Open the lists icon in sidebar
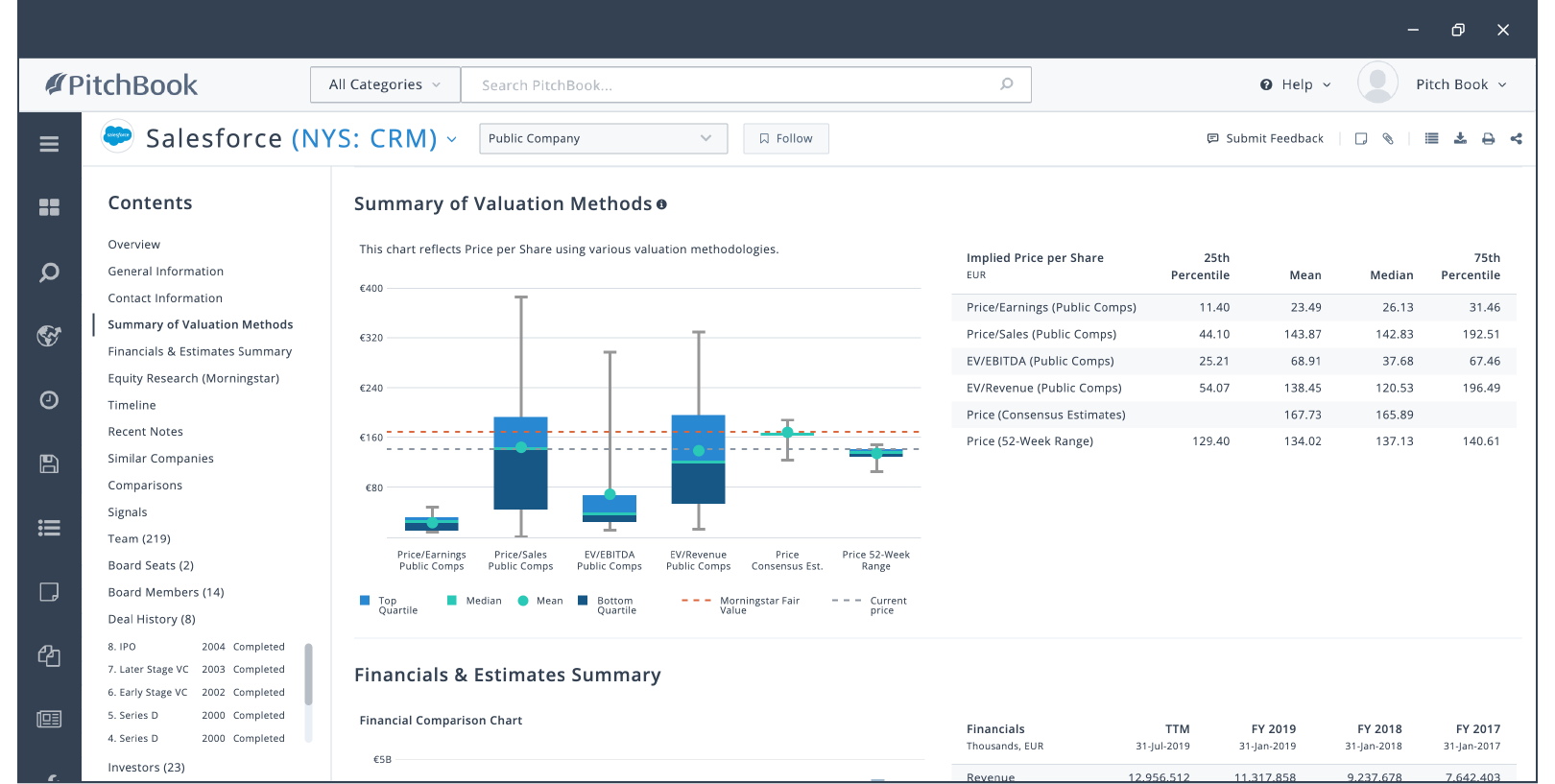The image size is (1555, 784). pyautogui.click(x=49, y=528)
